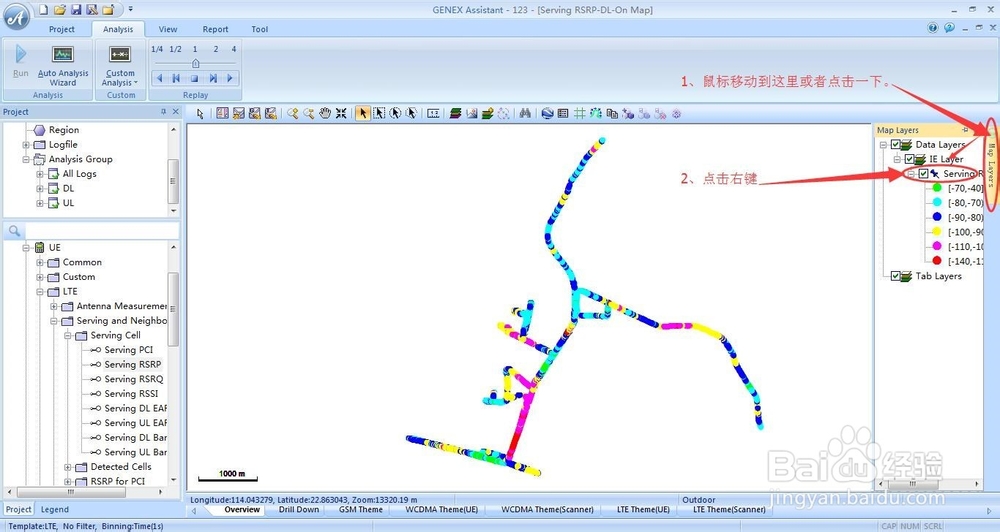Image resolution: width=1000 pixels, height=532 pixels.
Task: Expand the Detected Cells folder
Action: tap(68, 467)
